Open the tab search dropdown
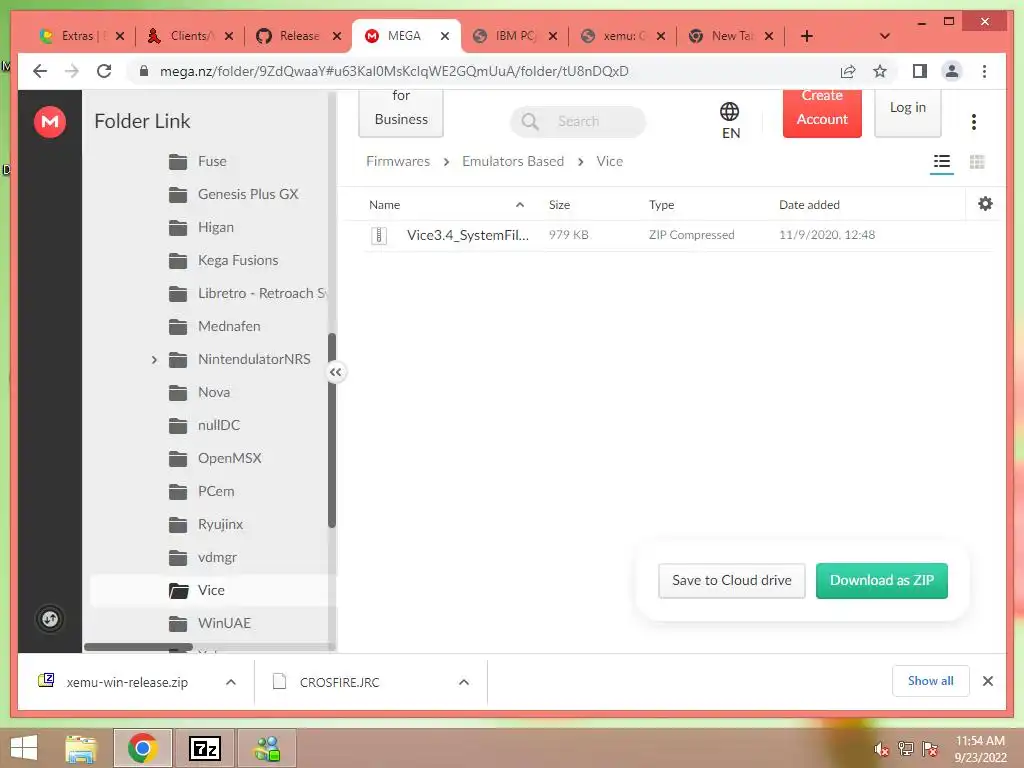1024x768 pixels. 884,36
